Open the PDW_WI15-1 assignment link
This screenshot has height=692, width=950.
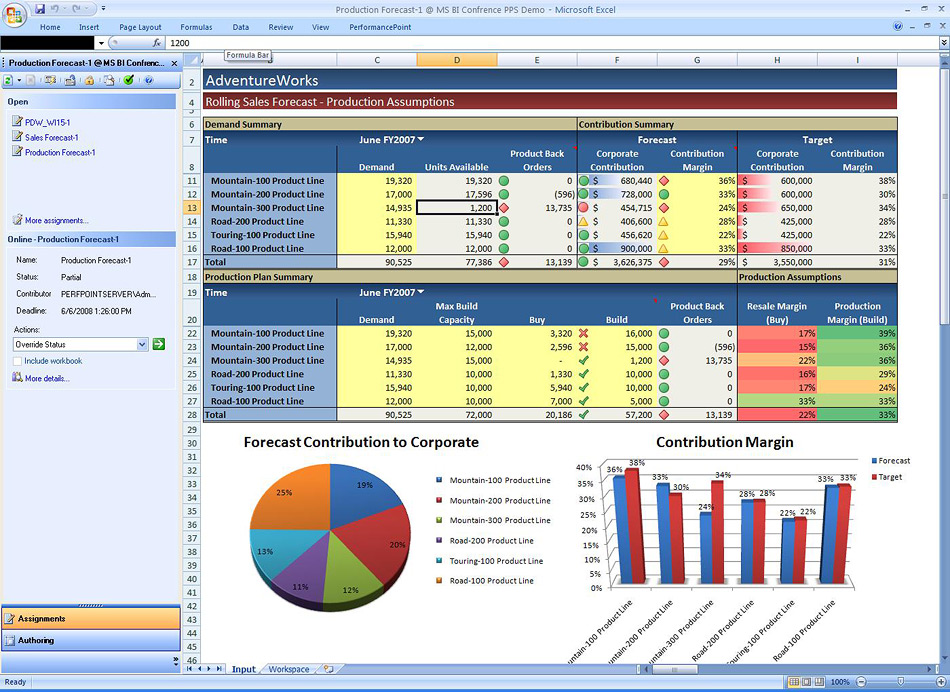tap(47, 122)
